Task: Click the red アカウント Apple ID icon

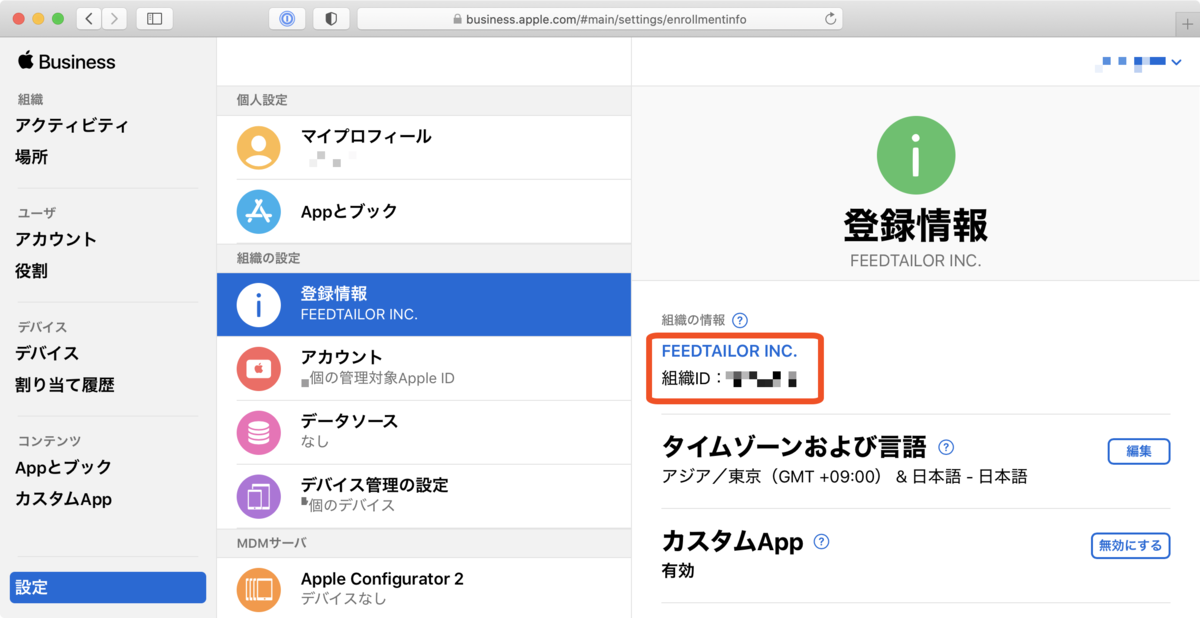Action: 259,368
